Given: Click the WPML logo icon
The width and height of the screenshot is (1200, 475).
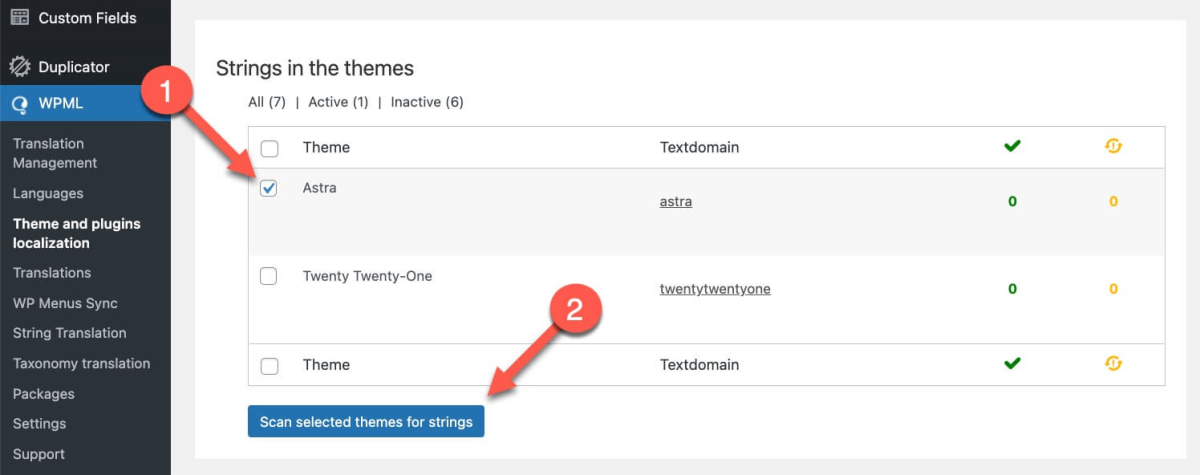Looking at the screenshot, I should click(x=19, y=104).
